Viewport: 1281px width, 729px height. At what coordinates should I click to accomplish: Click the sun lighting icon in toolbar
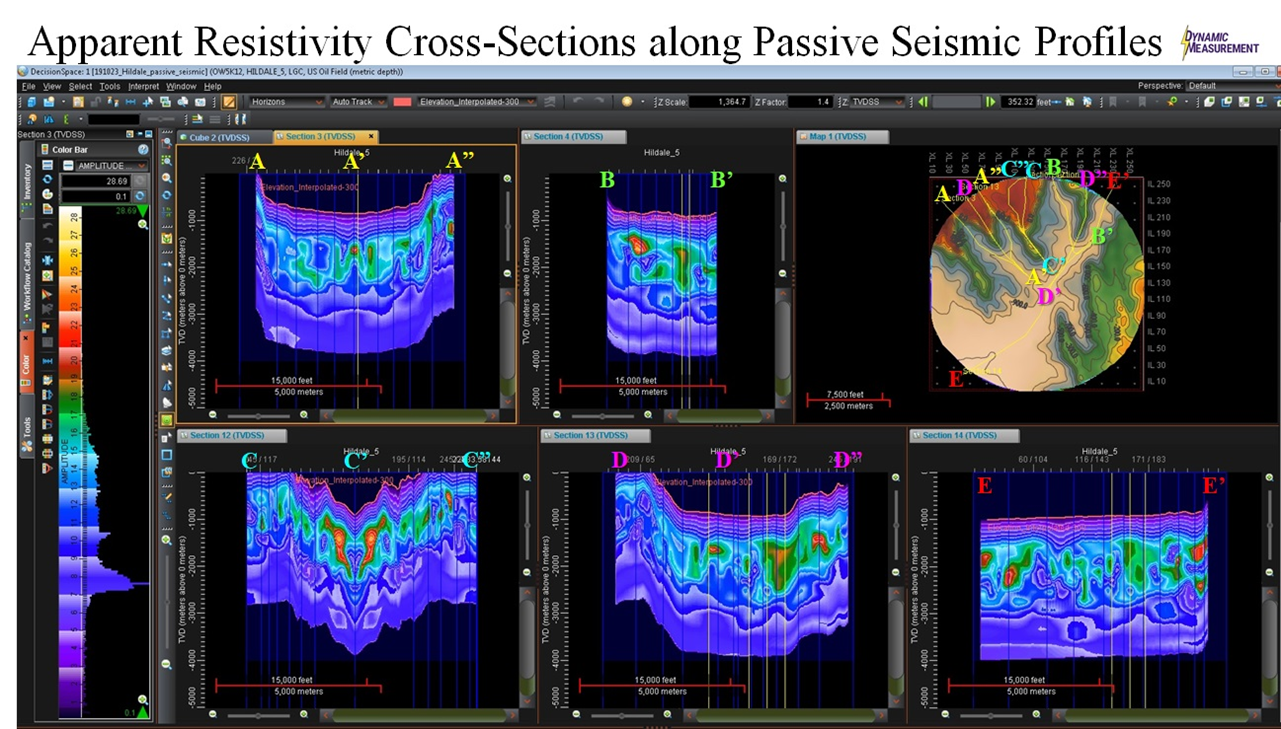click(x=627, y=102)
